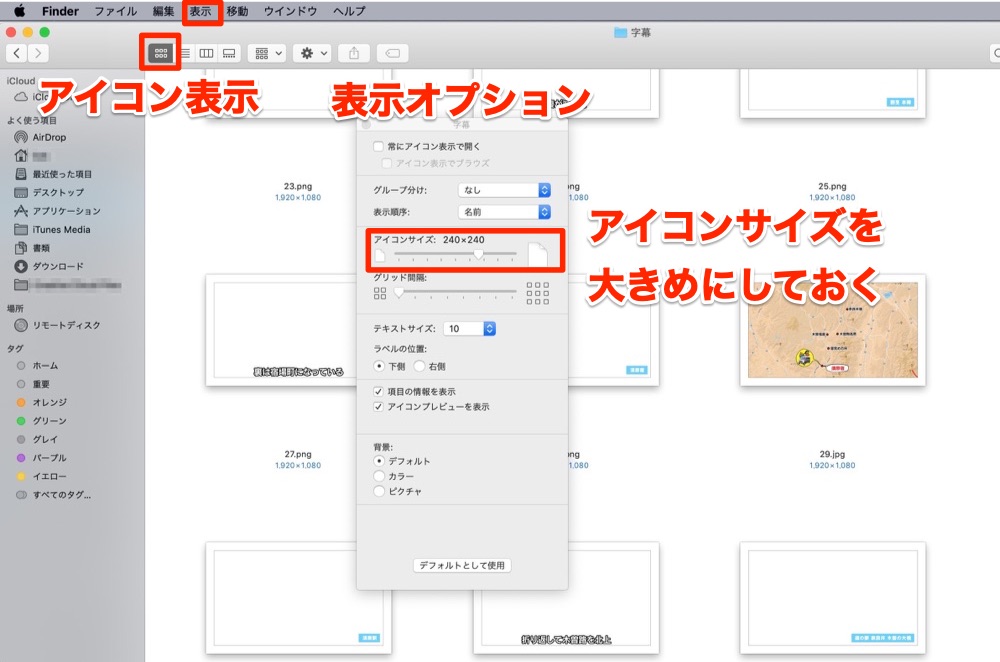
Task: Select 右側 label position radio
Action: click(420, 366)
